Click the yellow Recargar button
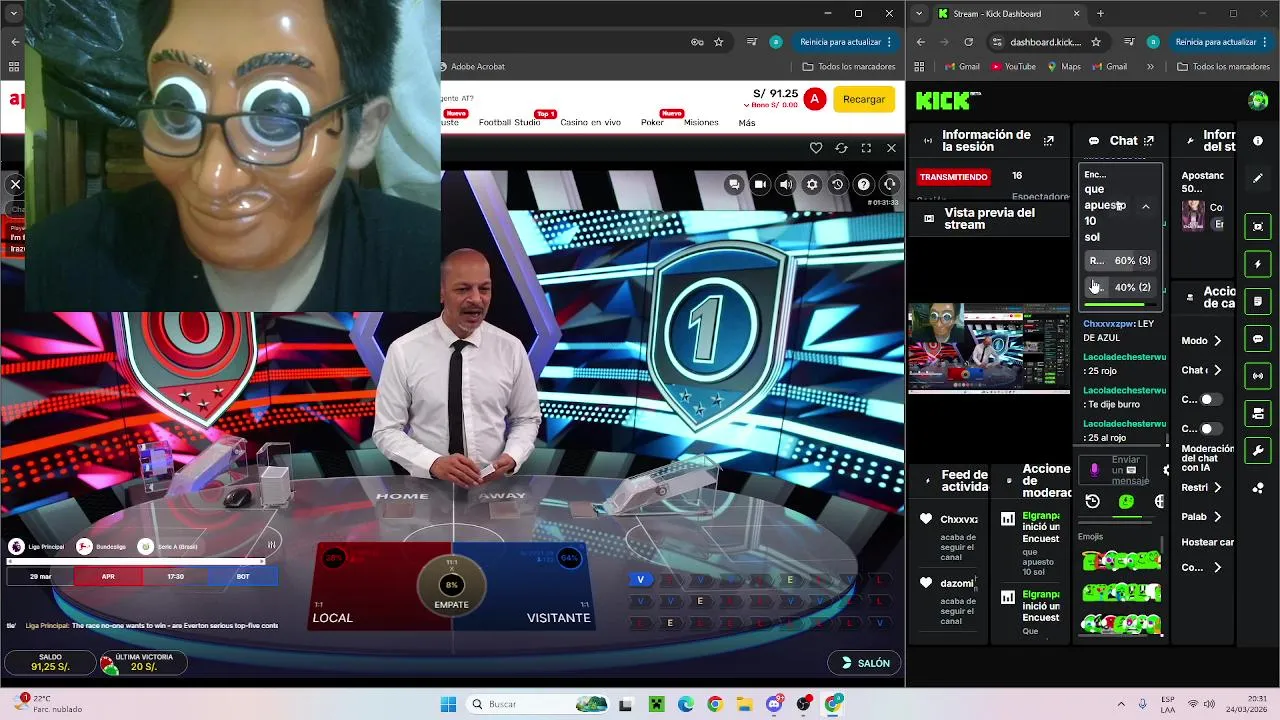Viewport: 1280px width, 720px height. [863, 99]
